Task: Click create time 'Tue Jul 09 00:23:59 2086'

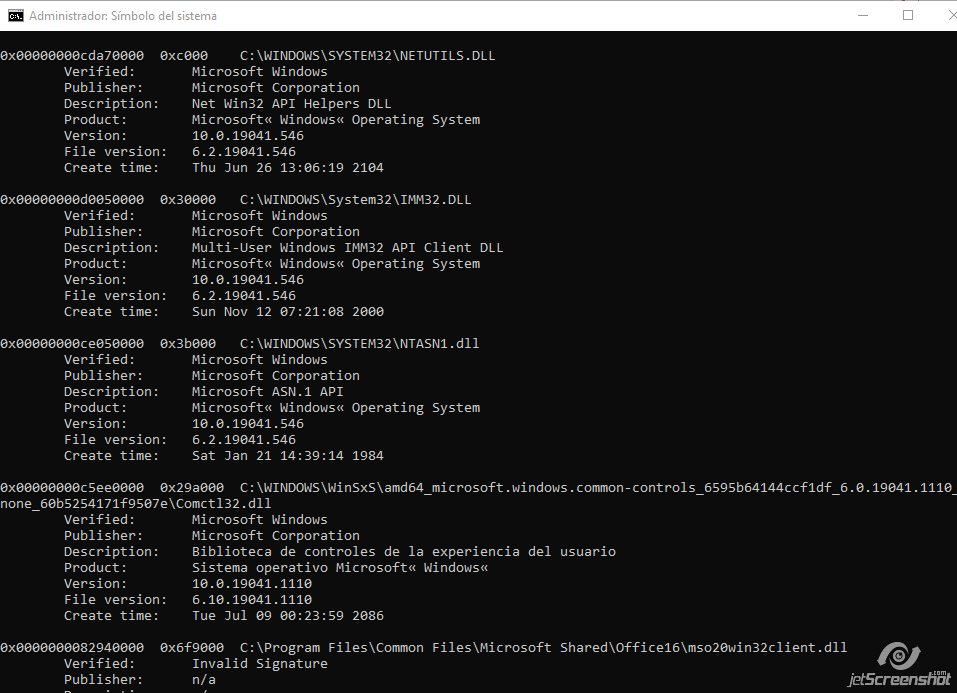Action: click(x=287, y=615)
